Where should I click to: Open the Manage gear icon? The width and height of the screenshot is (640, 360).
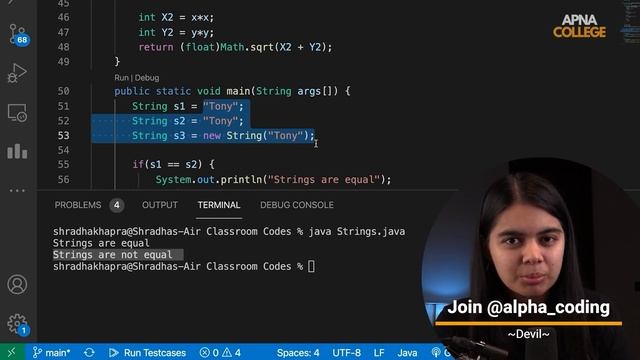tap(17, 324)
